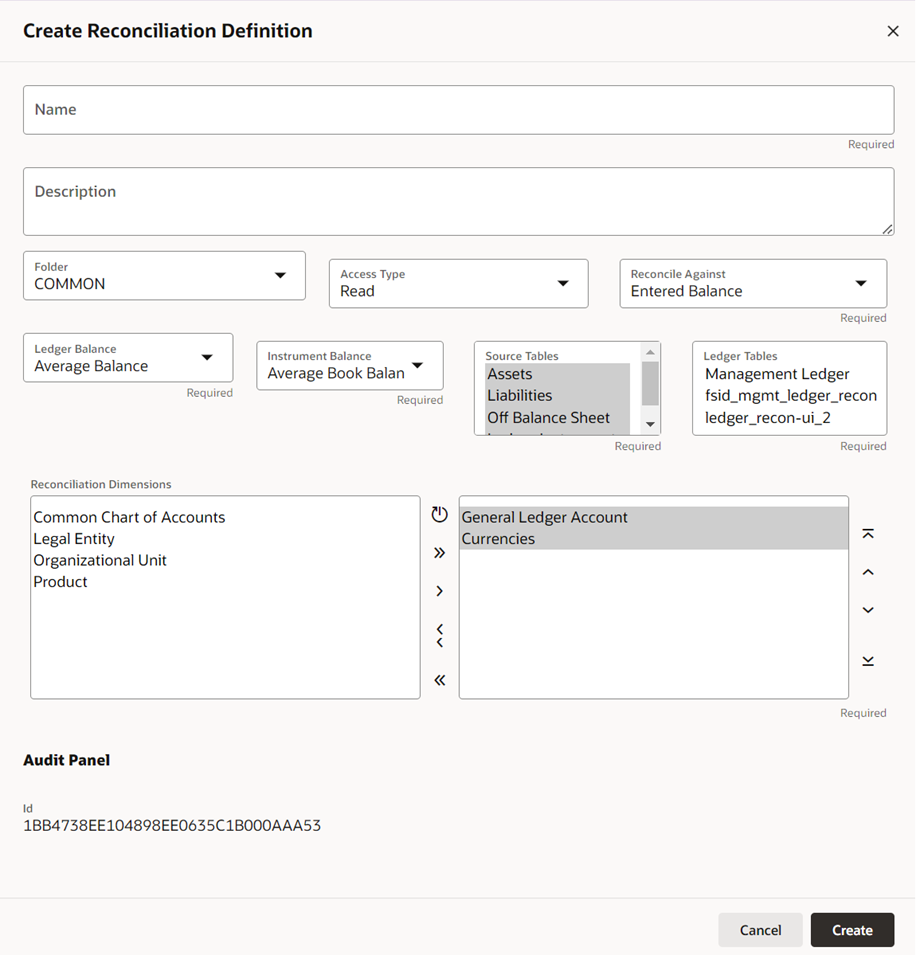916x955 pixels.
Task: Expand the Instrument Balance dropdown
Action: tap(418, 365)
